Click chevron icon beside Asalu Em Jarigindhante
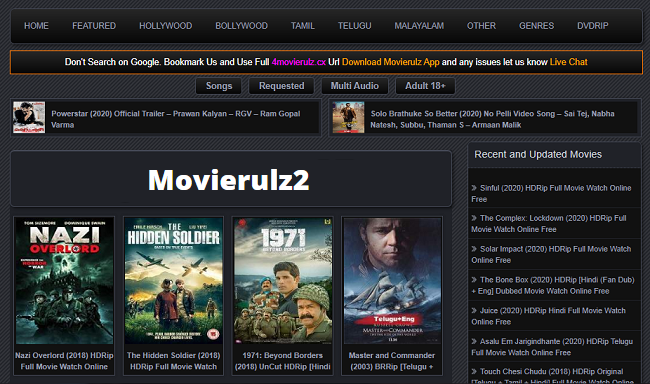The height and width of the screenshot is (384, 650). pyautogui.click(x=474, y=341)
